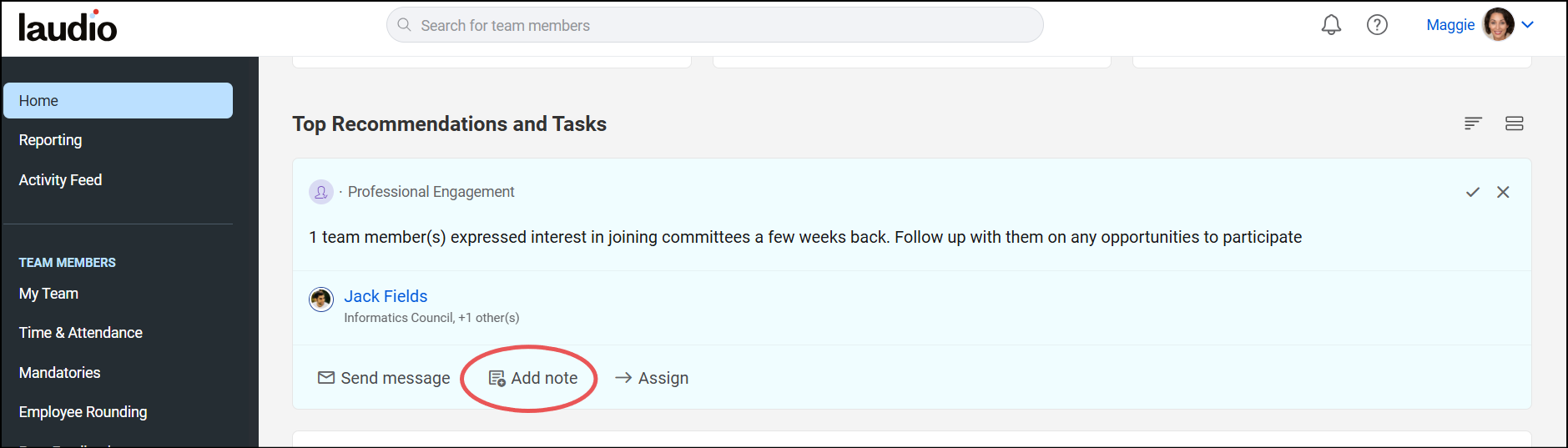
Task: Open the help question mark icon
Action: (1377, 25)
